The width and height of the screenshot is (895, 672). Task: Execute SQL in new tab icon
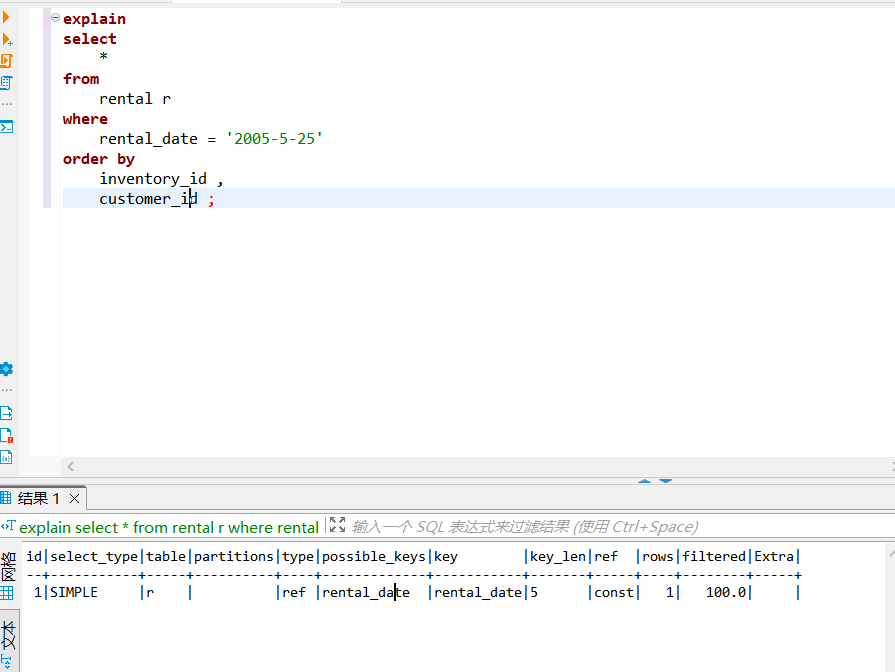point(6,40)
